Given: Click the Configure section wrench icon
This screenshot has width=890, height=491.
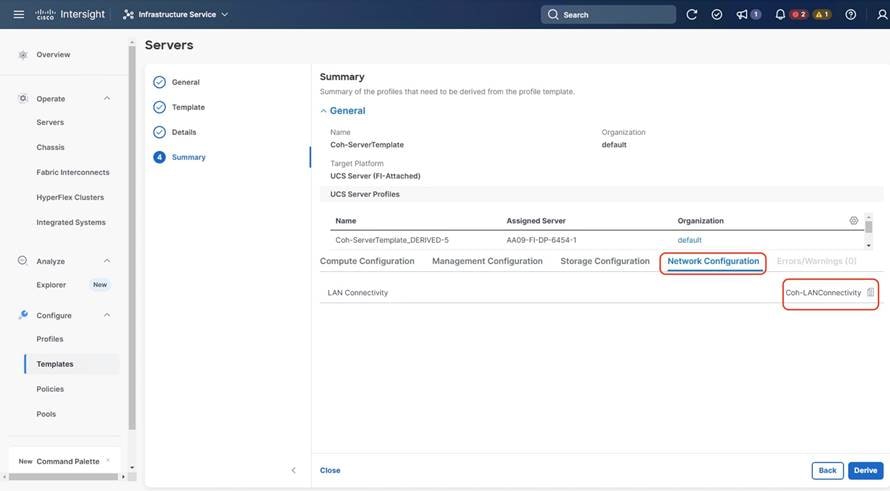Looking at the screenshot, I should pyautogui.click(x=23, y=314).
